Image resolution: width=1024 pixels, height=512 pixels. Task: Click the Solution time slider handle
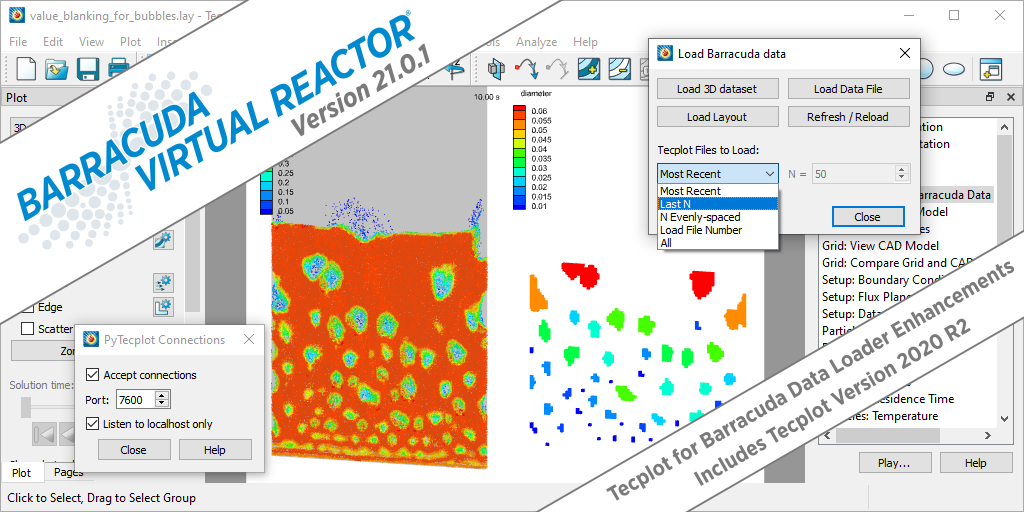26,407
